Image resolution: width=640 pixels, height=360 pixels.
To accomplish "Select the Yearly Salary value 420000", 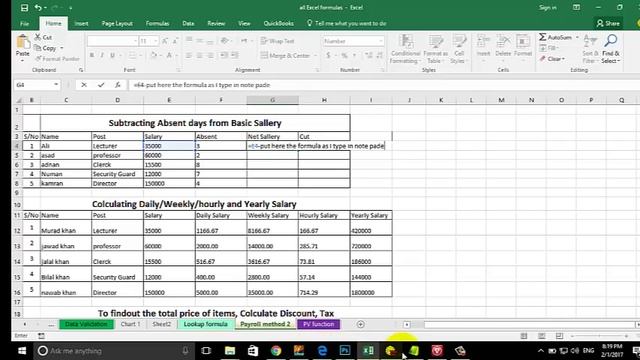I will coord(371,227).
